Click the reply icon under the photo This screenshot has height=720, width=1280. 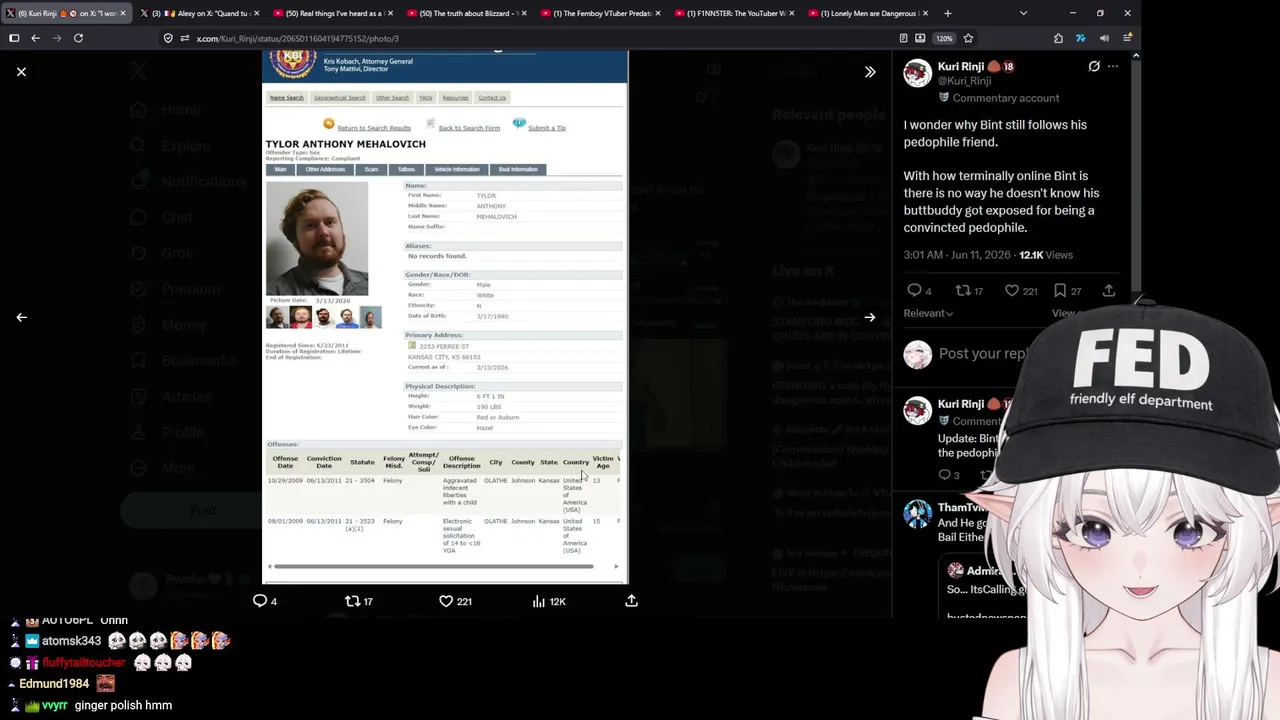click(260, 601)
